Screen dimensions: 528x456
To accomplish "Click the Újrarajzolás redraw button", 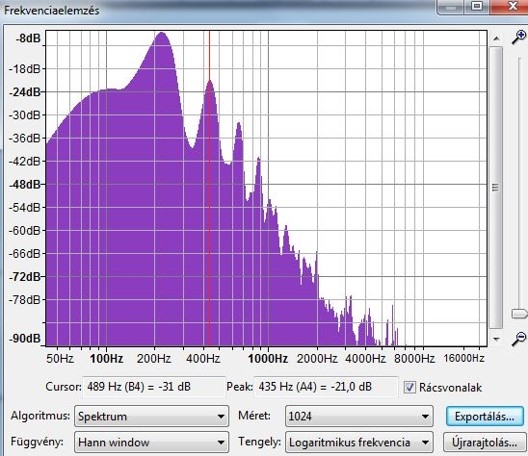I will point(485,442).
